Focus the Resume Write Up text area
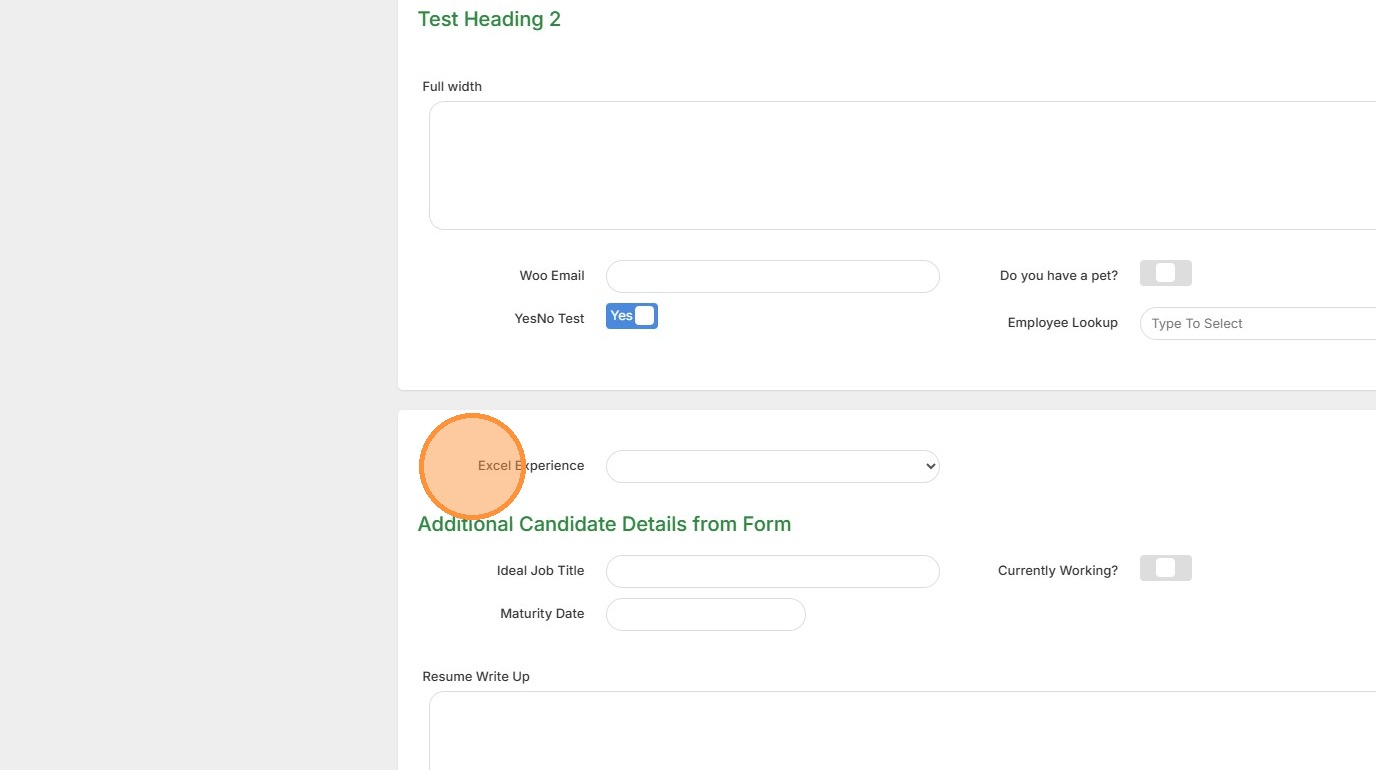This screenshot has width=1376, height=770. 900,730
